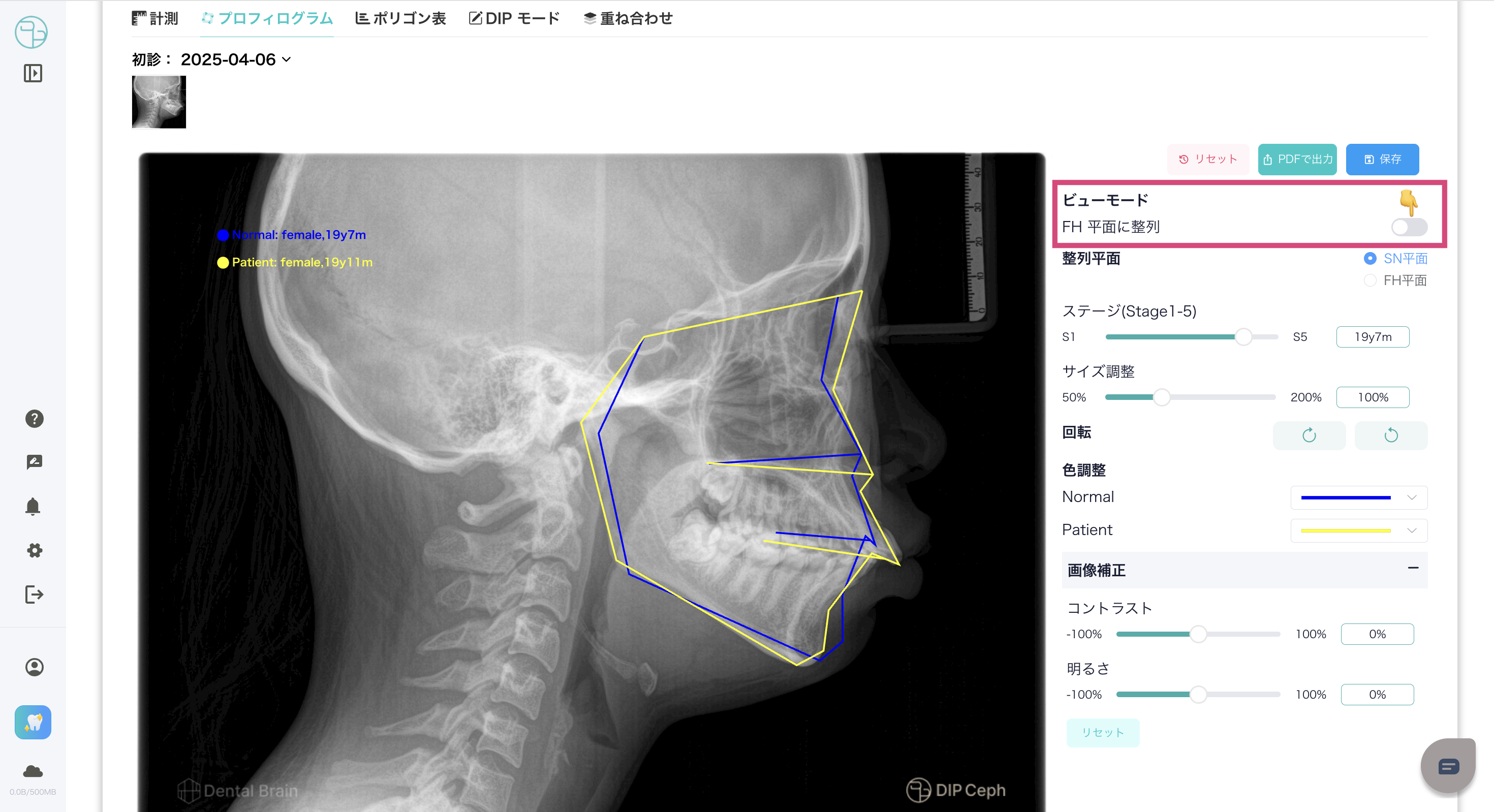
Task: Open the 初診 date dropdown
Action: (x=235, y=60)
